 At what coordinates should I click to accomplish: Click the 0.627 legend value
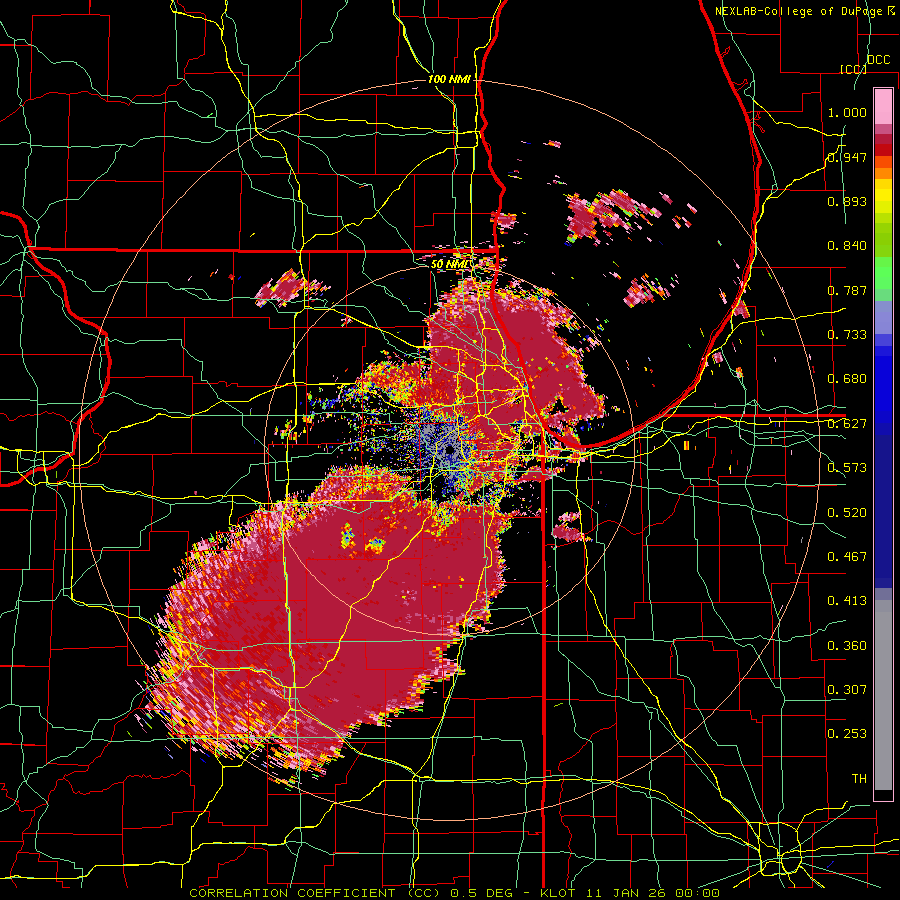click(847, 424)
